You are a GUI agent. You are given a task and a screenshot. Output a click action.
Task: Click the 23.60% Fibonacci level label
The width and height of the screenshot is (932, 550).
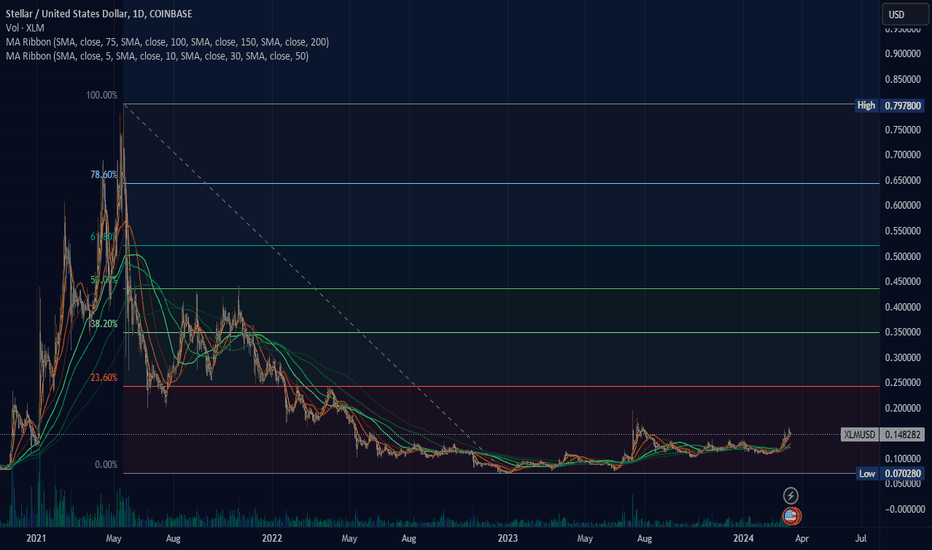(104, 378)
